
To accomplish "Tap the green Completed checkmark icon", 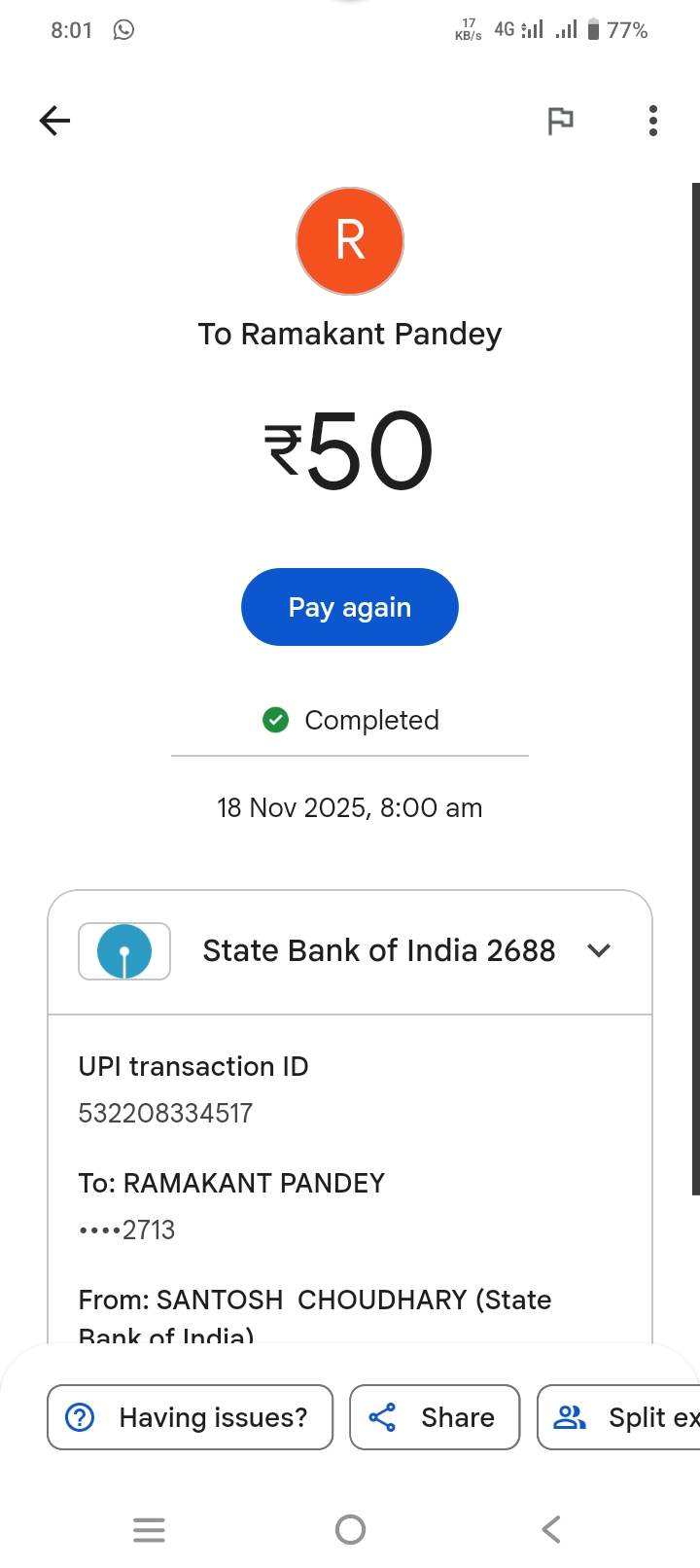I will (x=276, y=720).
